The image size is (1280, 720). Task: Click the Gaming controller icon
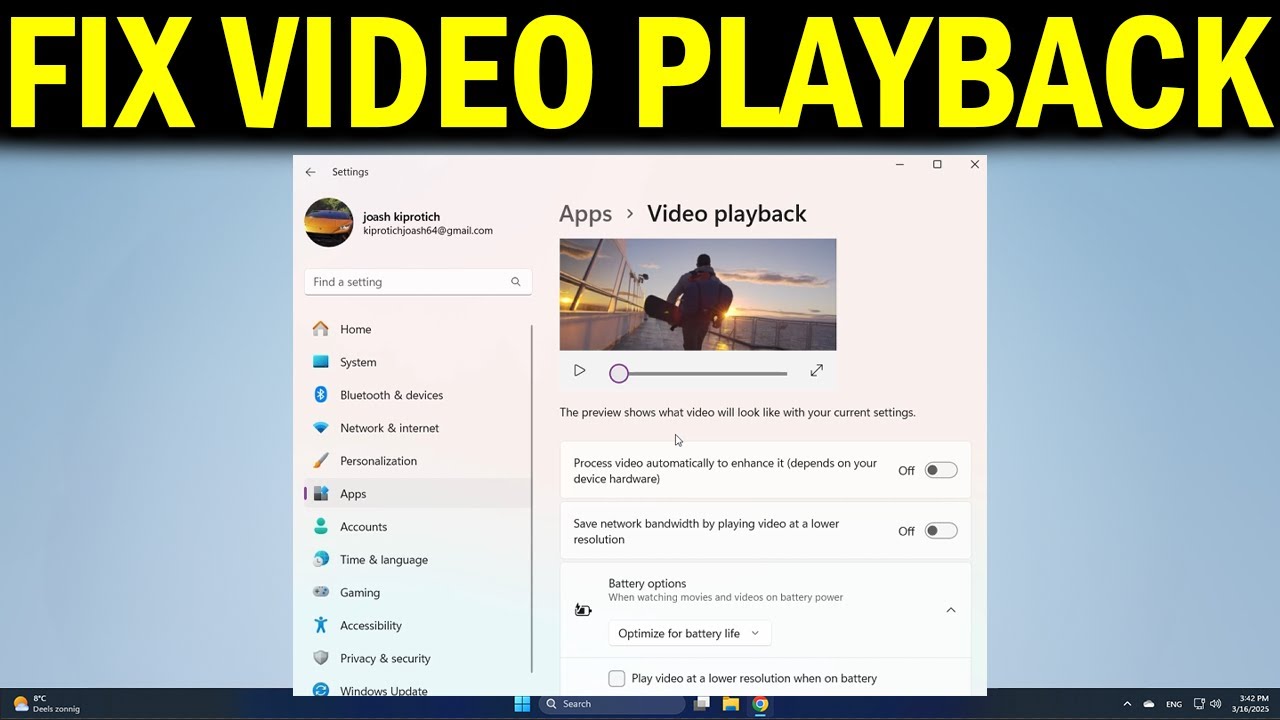point(320,592)
